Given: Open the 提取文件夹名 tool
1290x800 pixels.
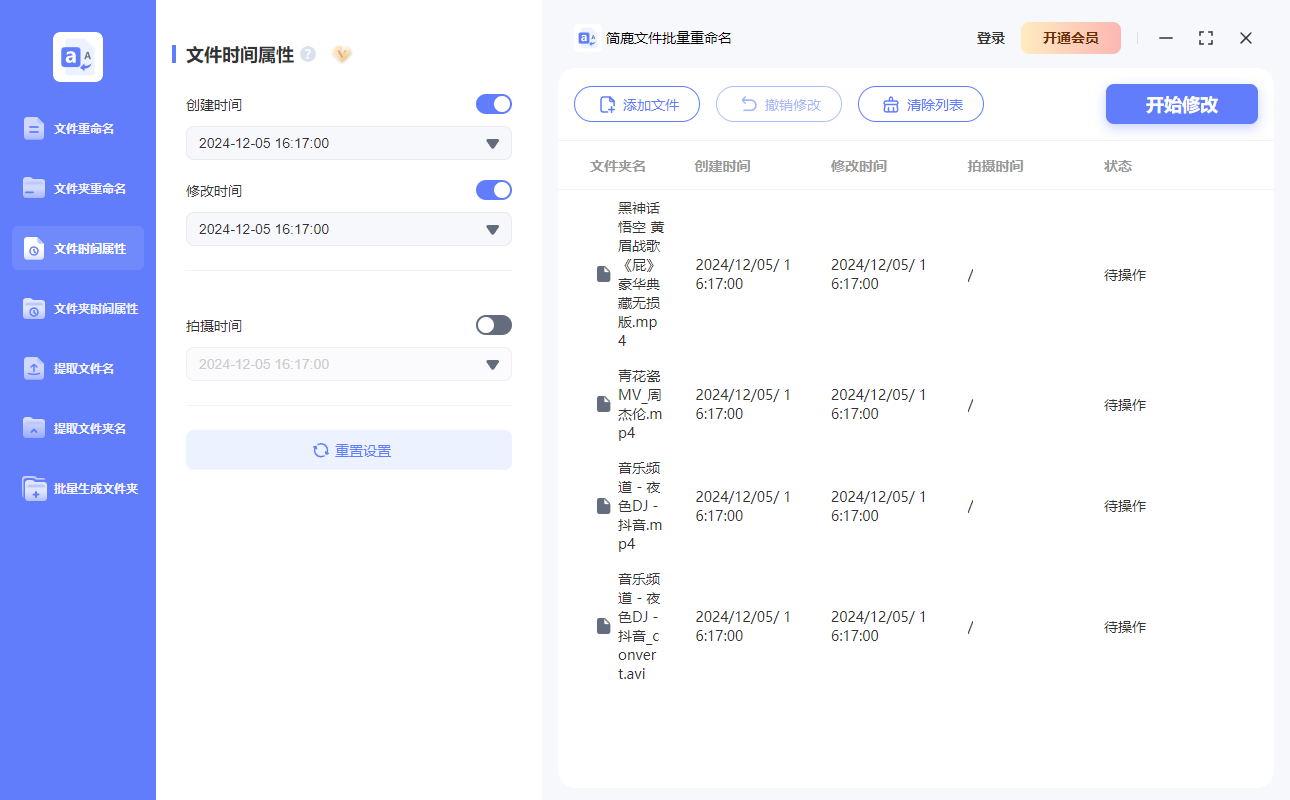Looking at the screenshot, I should coord(77,428).
